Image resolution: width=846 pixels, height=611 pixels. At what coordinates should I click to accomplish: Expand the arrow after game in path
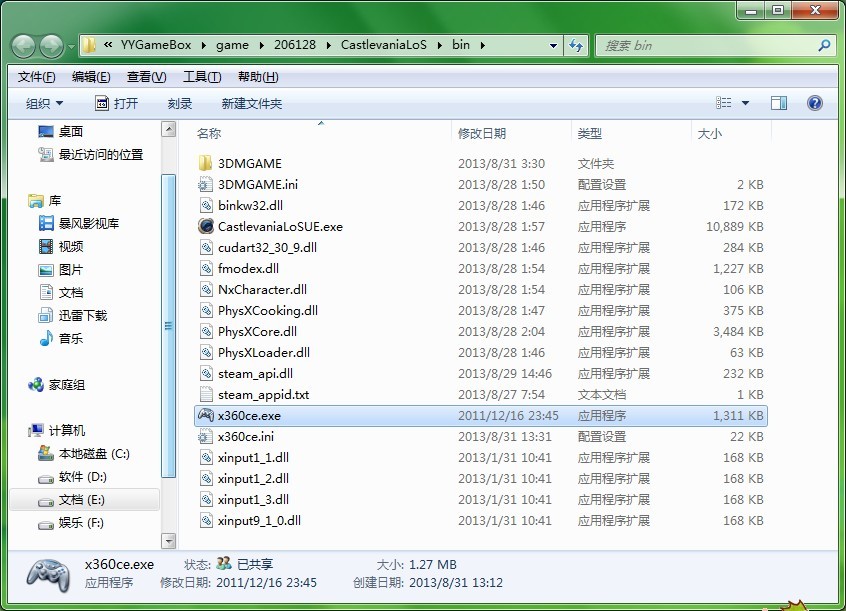click(261, 45)
